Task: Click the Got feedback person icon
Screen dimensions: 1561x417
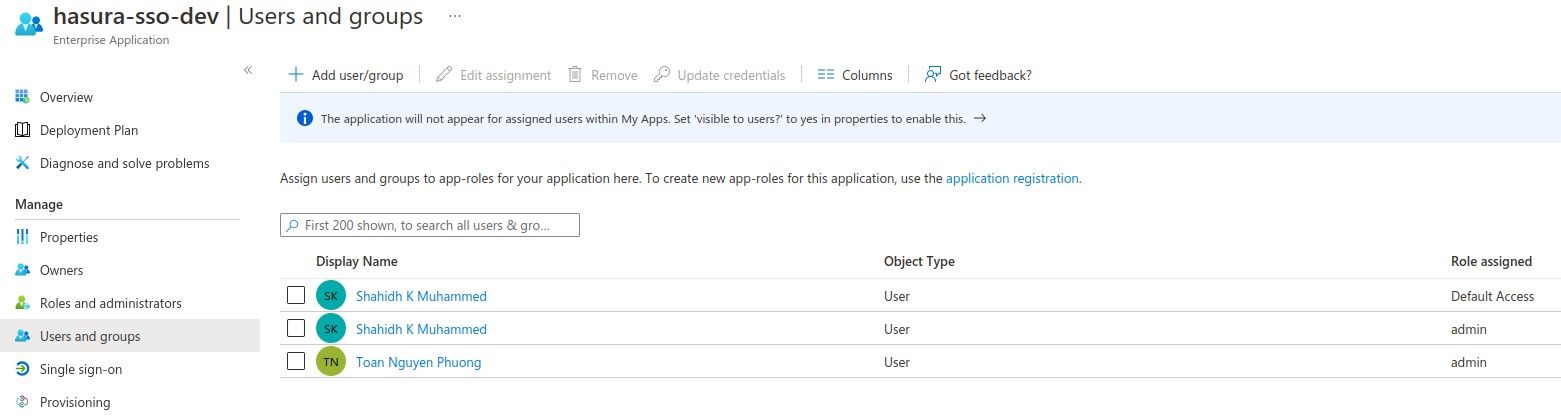Action: (x=933, y=75)
